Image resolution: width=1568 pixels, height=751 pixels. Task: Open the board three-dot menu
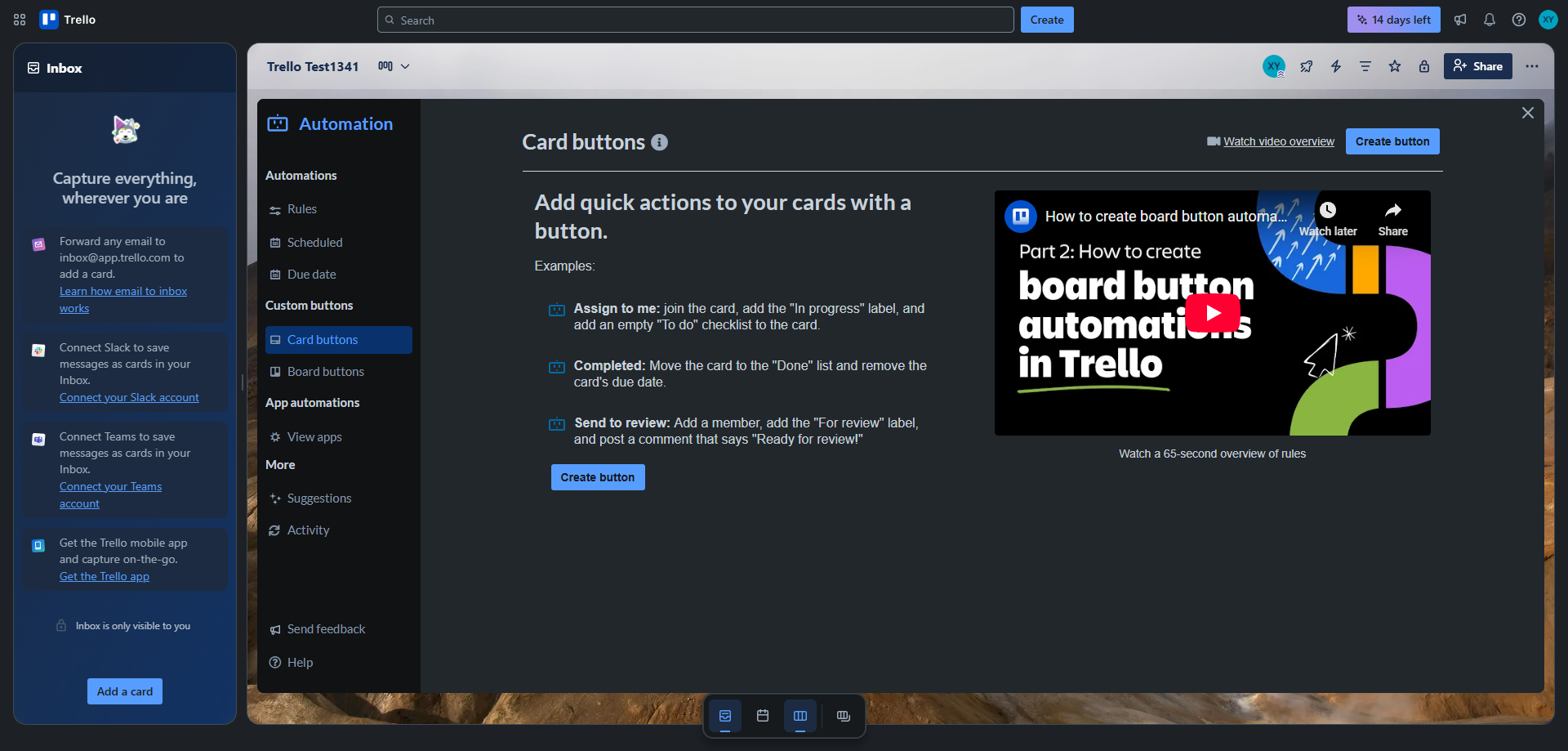tap(1532, 66)
